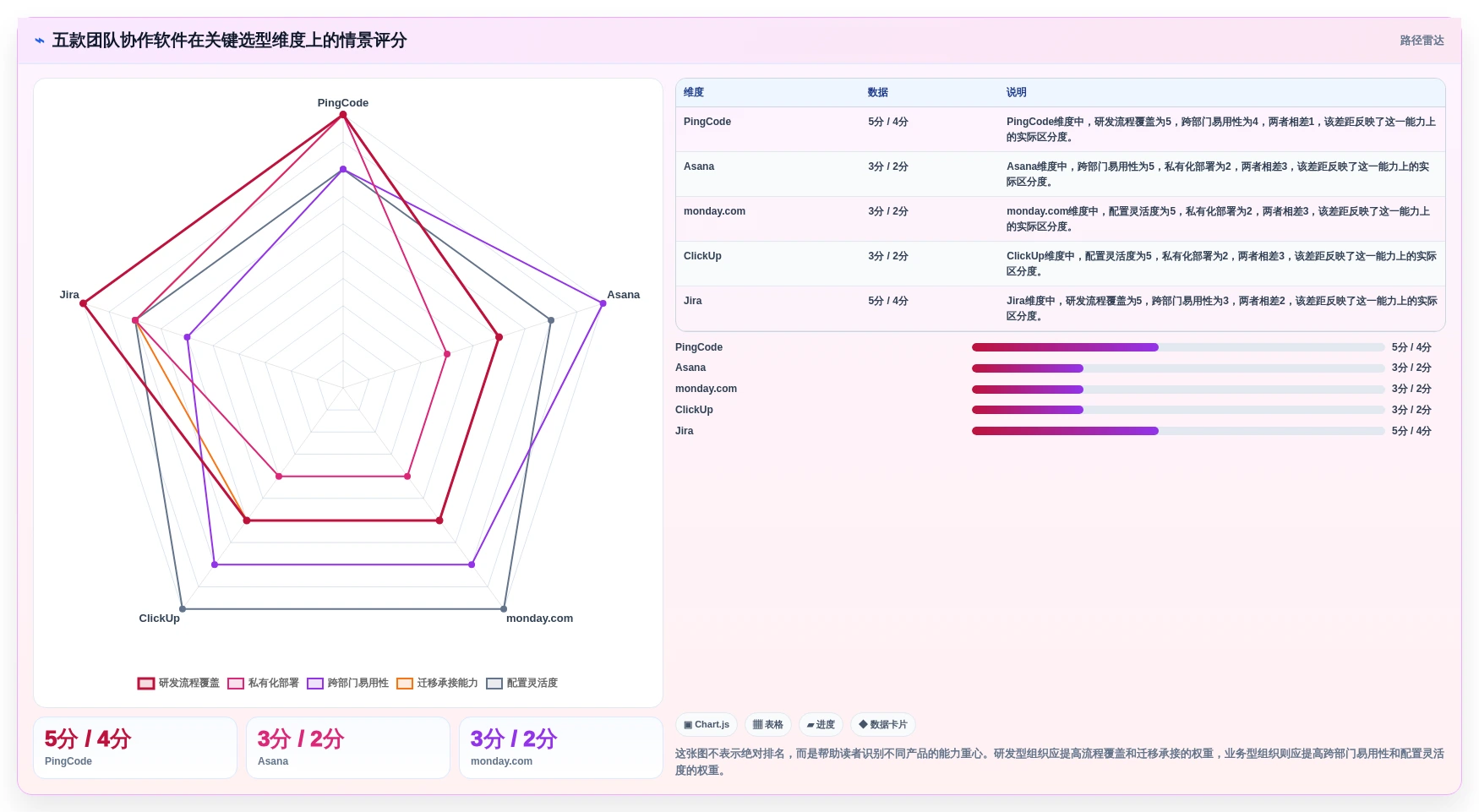
Task: Open the monday.com 3分 / 2分 stat card
Action: [561, 748]
